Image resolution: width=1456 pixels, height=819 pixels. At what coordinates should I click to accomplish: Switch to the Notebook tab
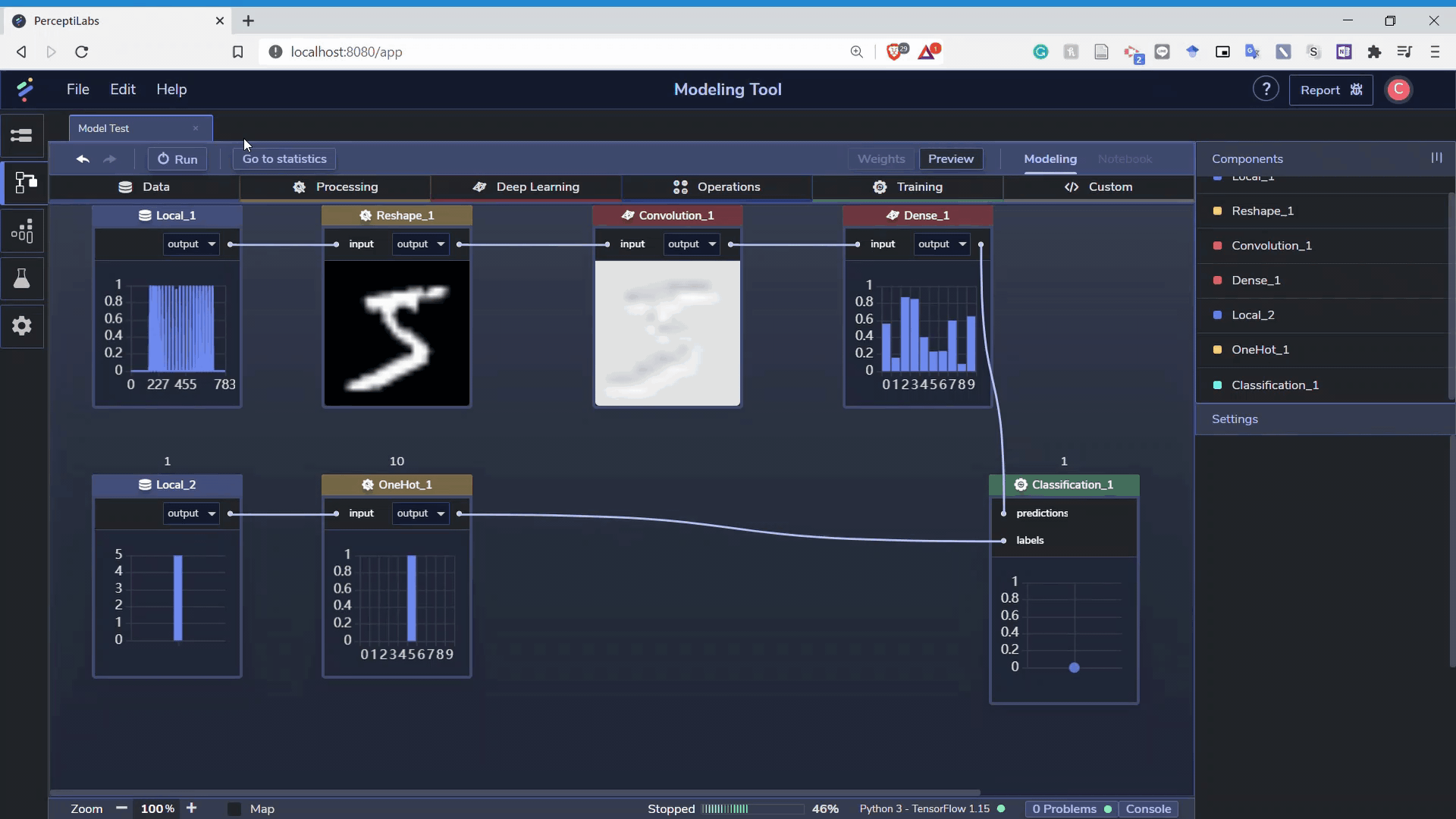click(x=1125, y=159)
